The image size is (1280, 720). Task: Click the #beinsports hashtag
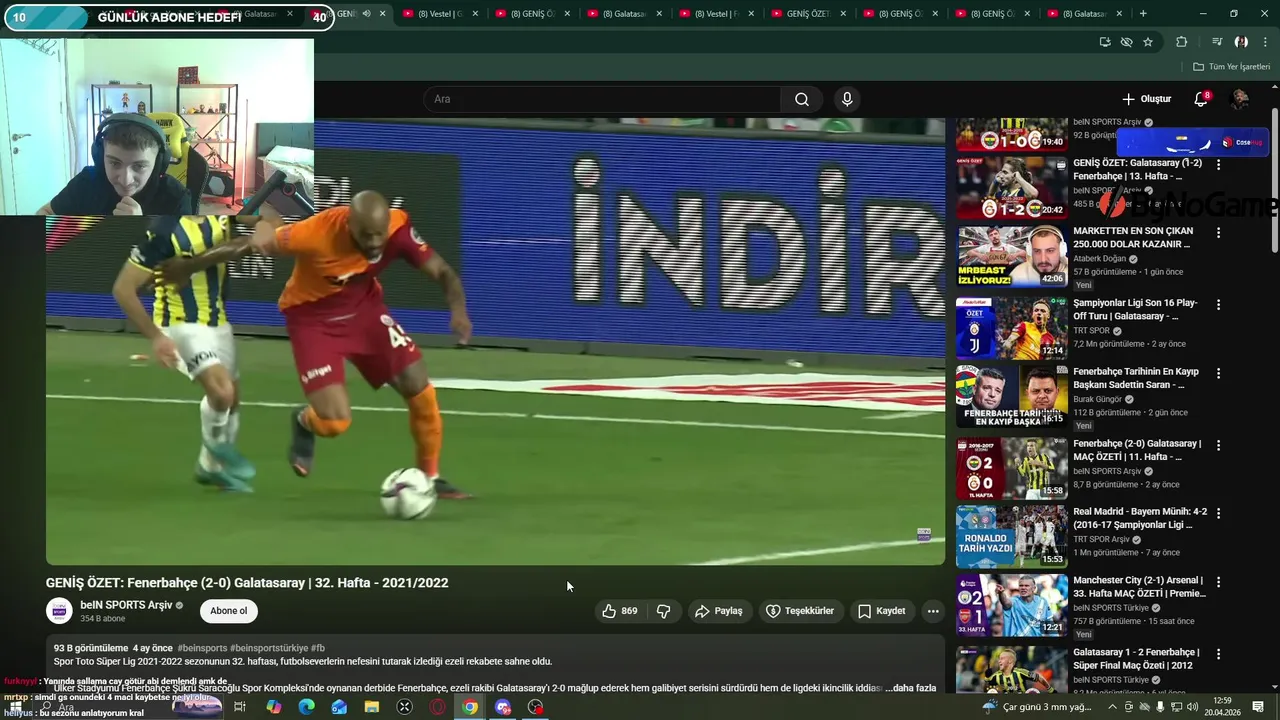tap(202, 648)
